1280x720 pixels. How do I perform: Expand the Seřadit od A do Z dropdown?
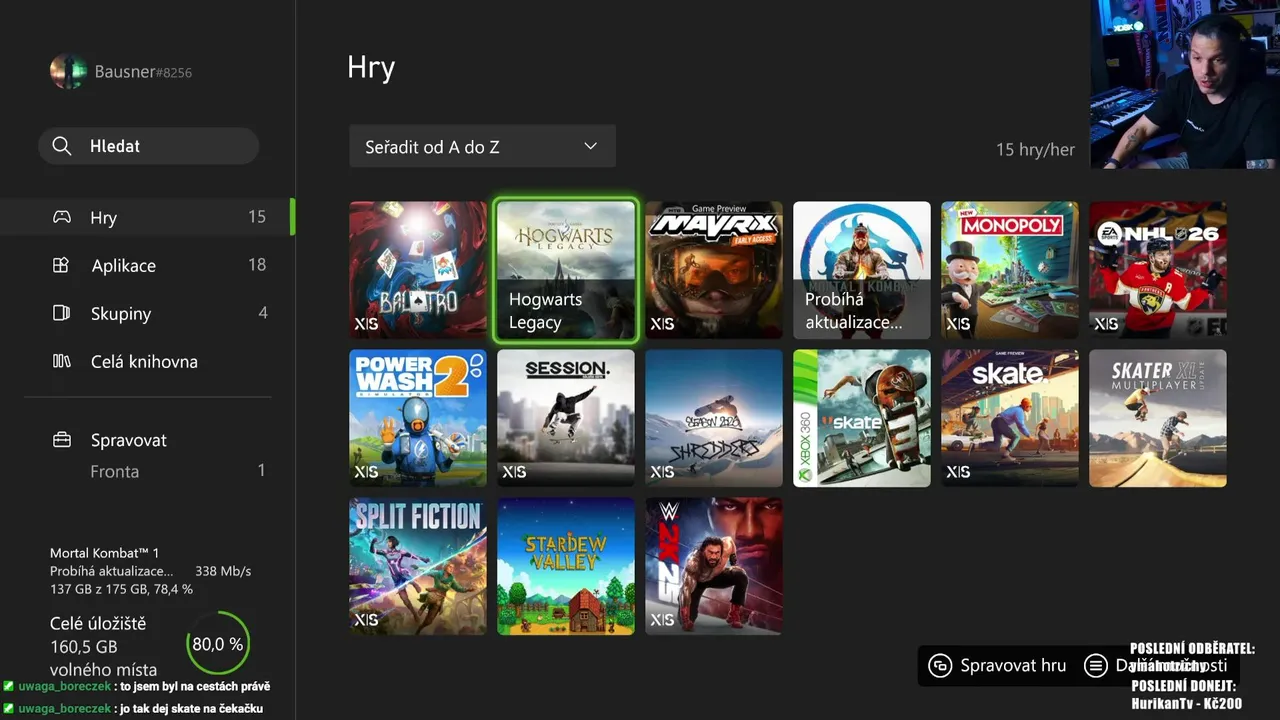tap(482, 146)
